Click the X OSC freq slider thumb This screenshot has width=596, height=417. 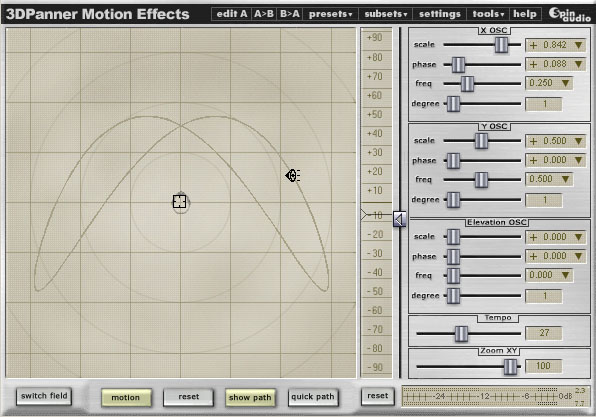pos(467,84)
